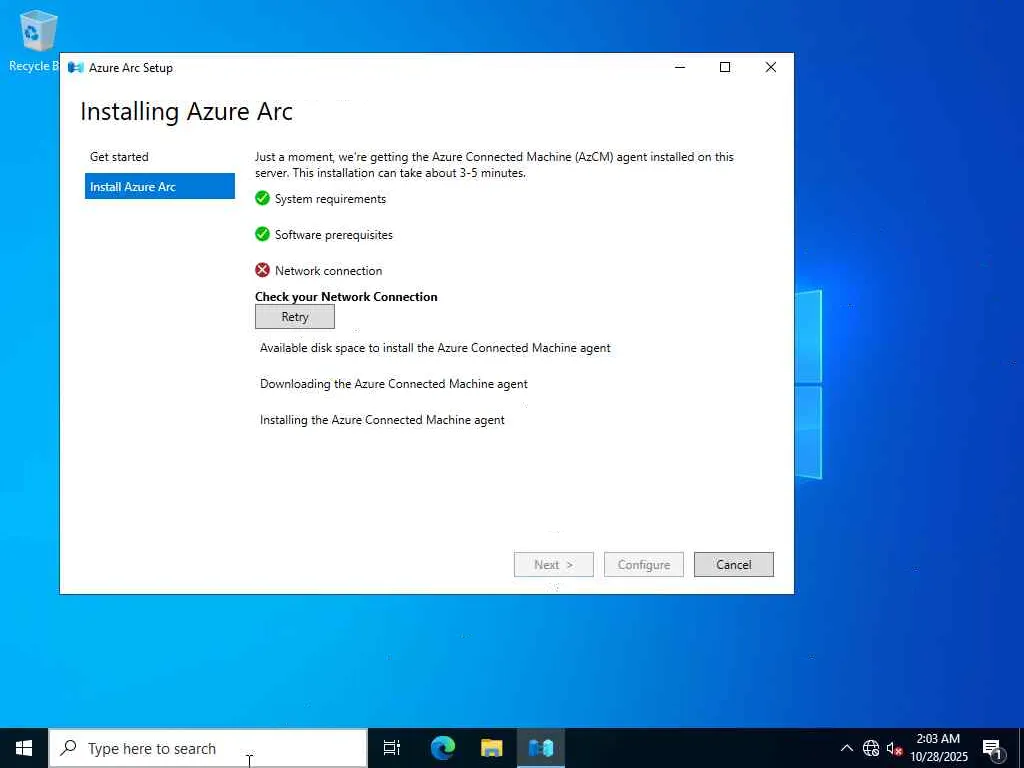Click Azure Arc Setup title bar icon
Screen dimensions: 1024x768
pos(76,67)
